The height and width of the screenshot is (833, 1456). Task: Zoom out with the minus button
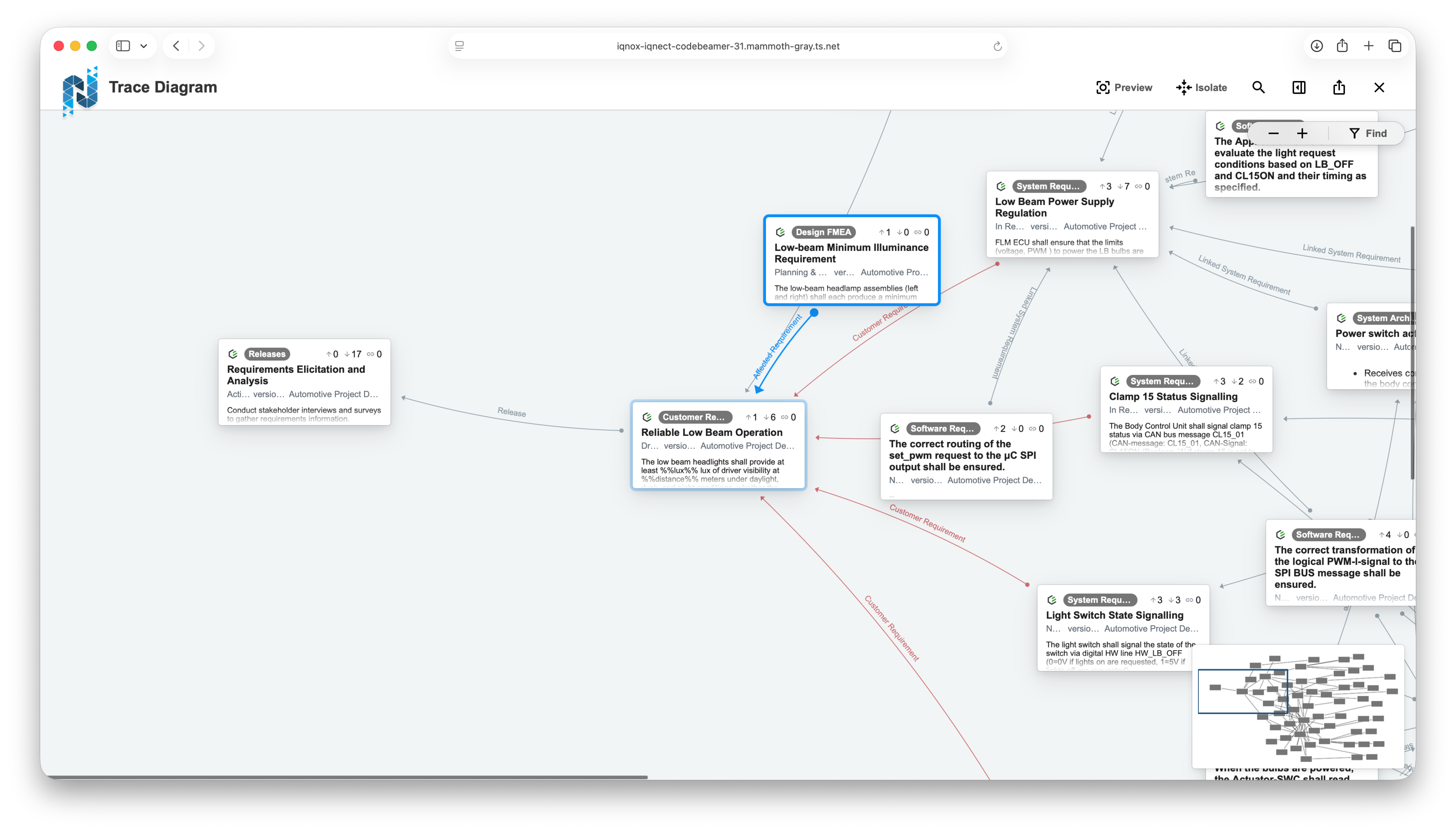tap(1273, 133)
